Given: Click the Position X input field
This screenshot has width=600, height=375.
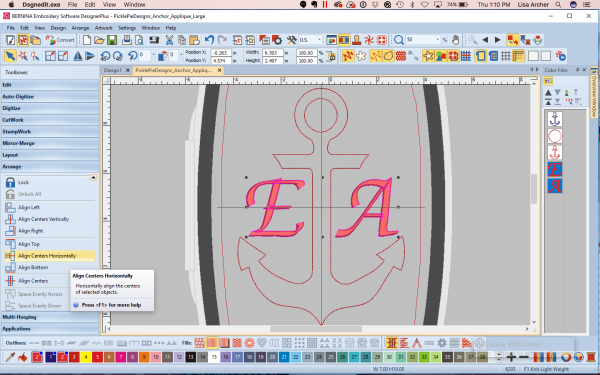Looking at the screenshot, I should point(221,52).
